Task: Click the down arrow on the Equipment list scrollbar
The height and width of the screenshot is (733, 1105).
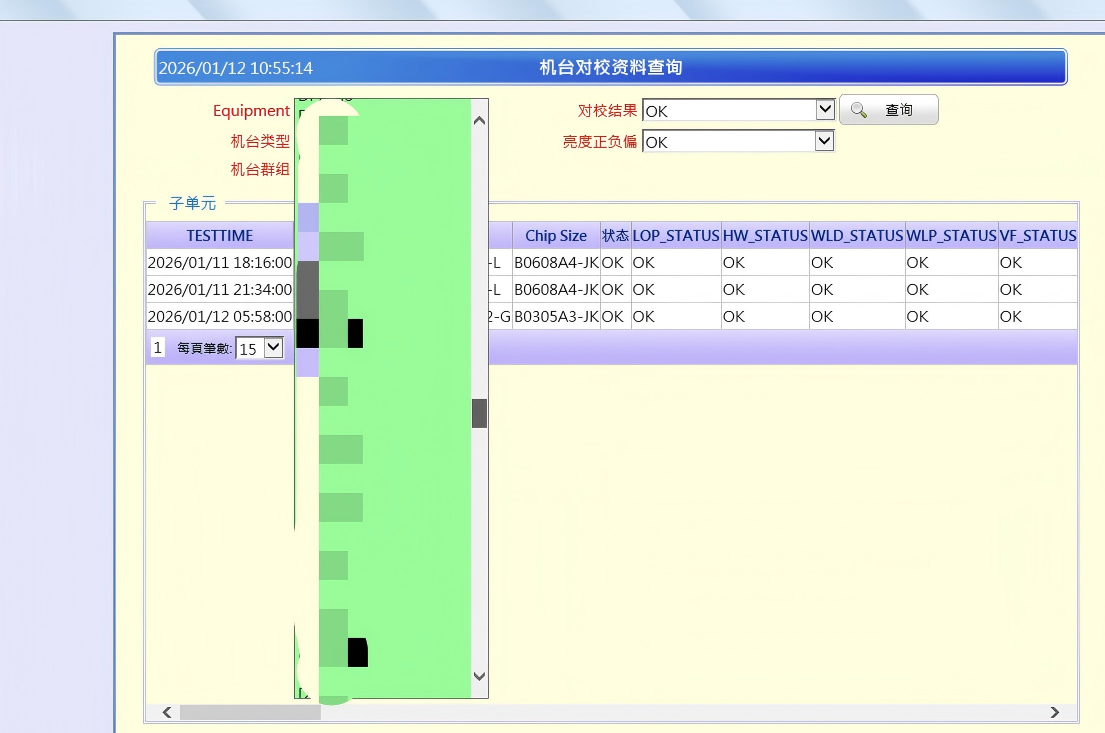Action: [x=479, y=678]
